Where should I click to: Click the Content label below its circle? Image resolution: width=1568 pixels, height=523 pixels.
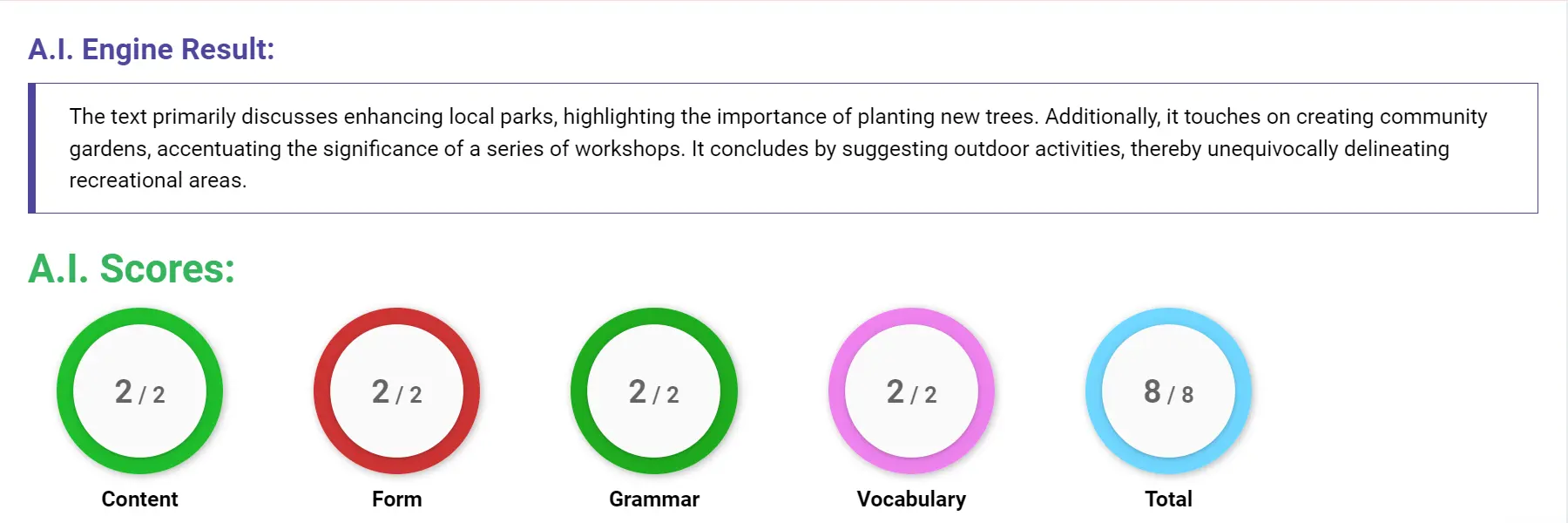click(x=139, y=499)
